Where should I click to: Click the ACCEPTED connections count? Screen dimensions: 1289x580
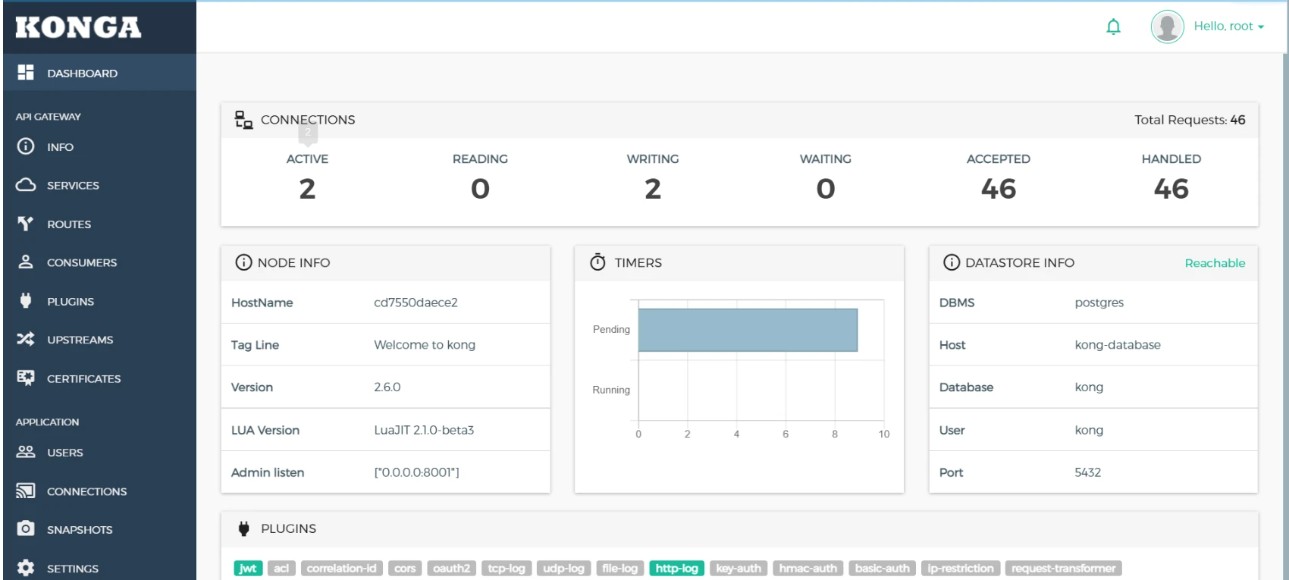click(x=998, y=188)
